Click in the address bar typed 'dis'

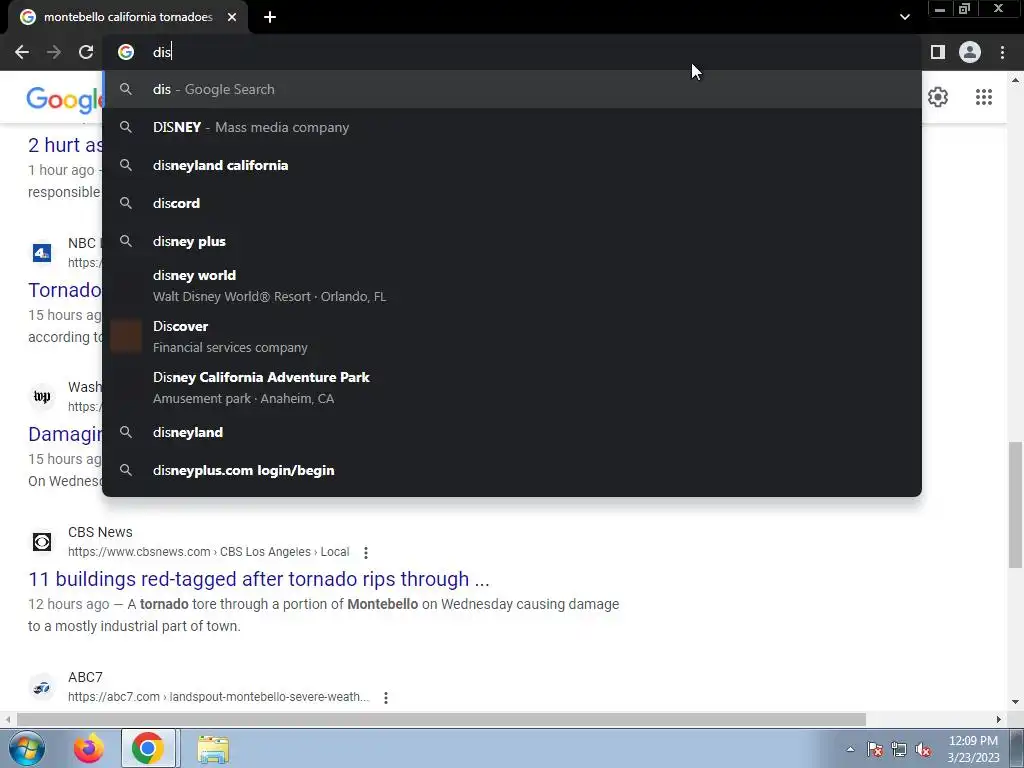[x=512, y=52]
